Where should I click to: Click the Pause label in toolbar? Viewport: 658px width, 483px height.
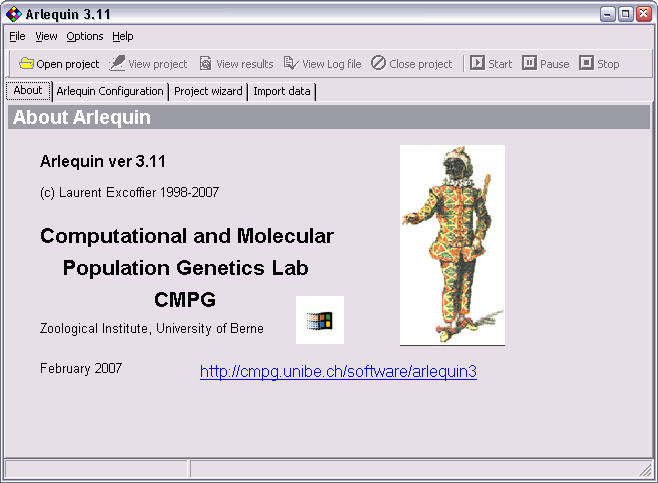tap(555, 64)
